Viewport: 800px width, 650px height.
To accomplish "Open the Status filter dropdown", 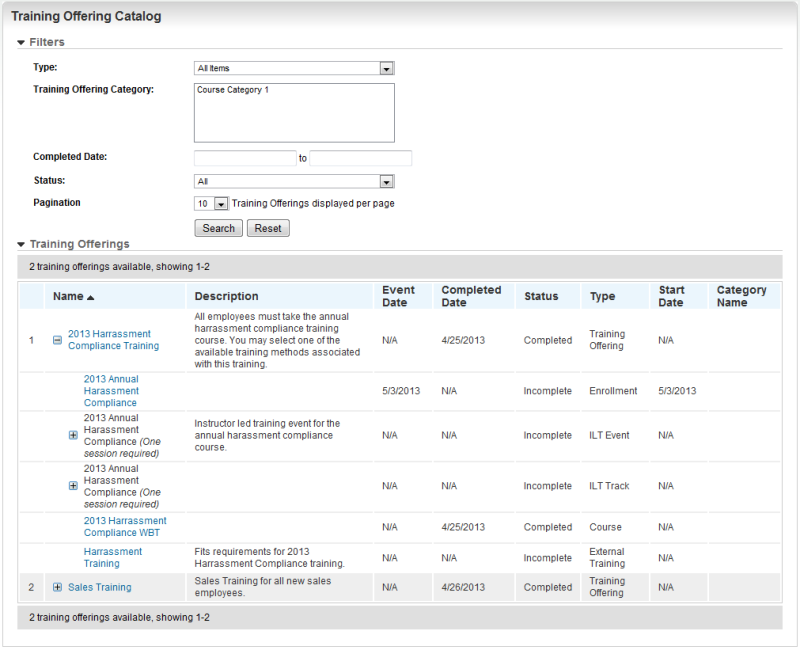I will [x=386, y=181].
